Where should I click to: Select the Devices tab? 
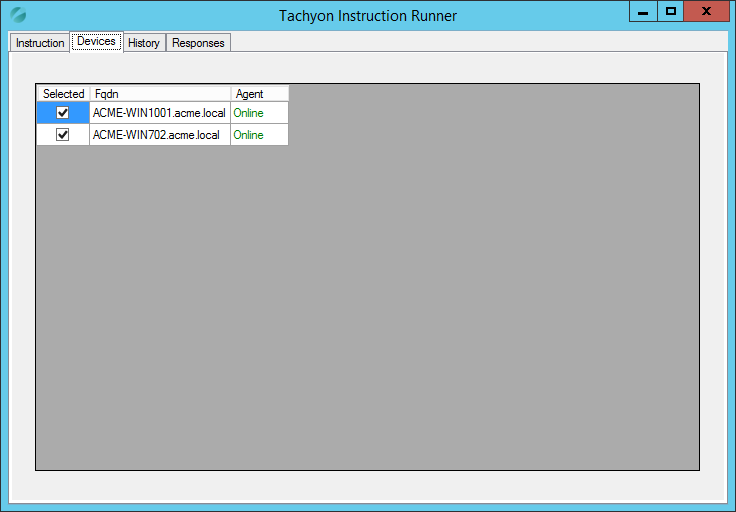click(x=96, y=42)
